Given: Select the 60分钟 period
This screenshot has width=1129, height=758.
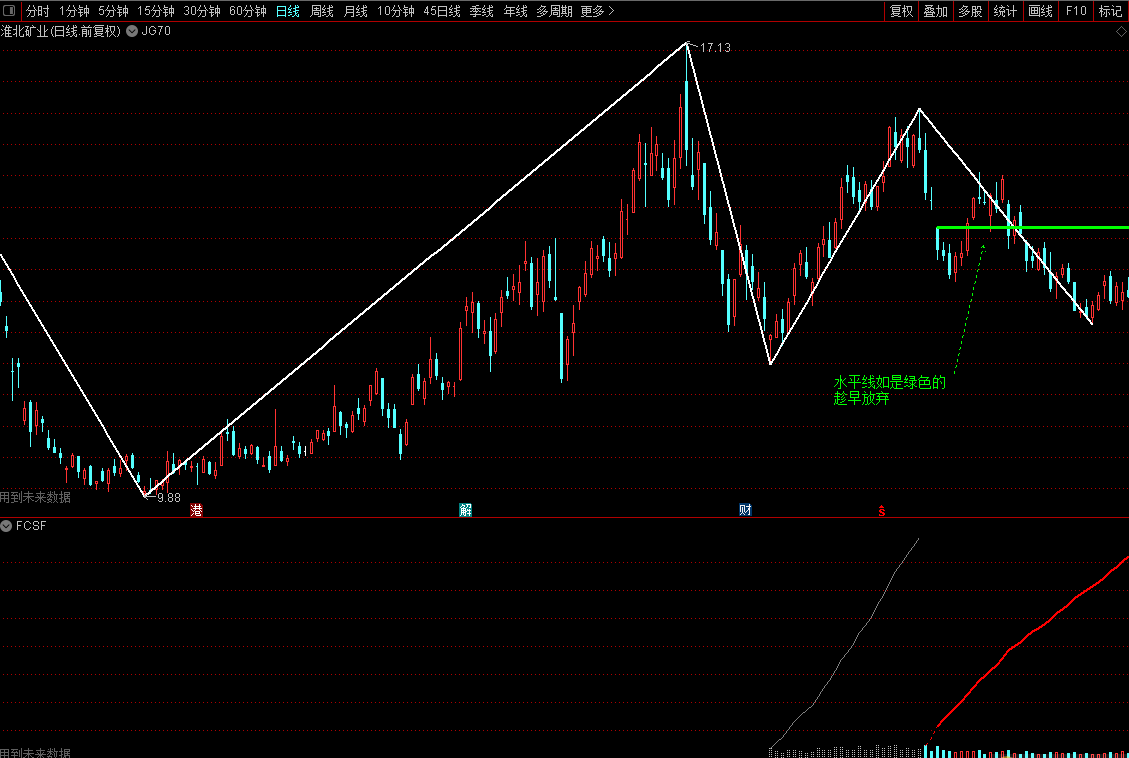Looking at the screenshot, I should tap(248, 11).
